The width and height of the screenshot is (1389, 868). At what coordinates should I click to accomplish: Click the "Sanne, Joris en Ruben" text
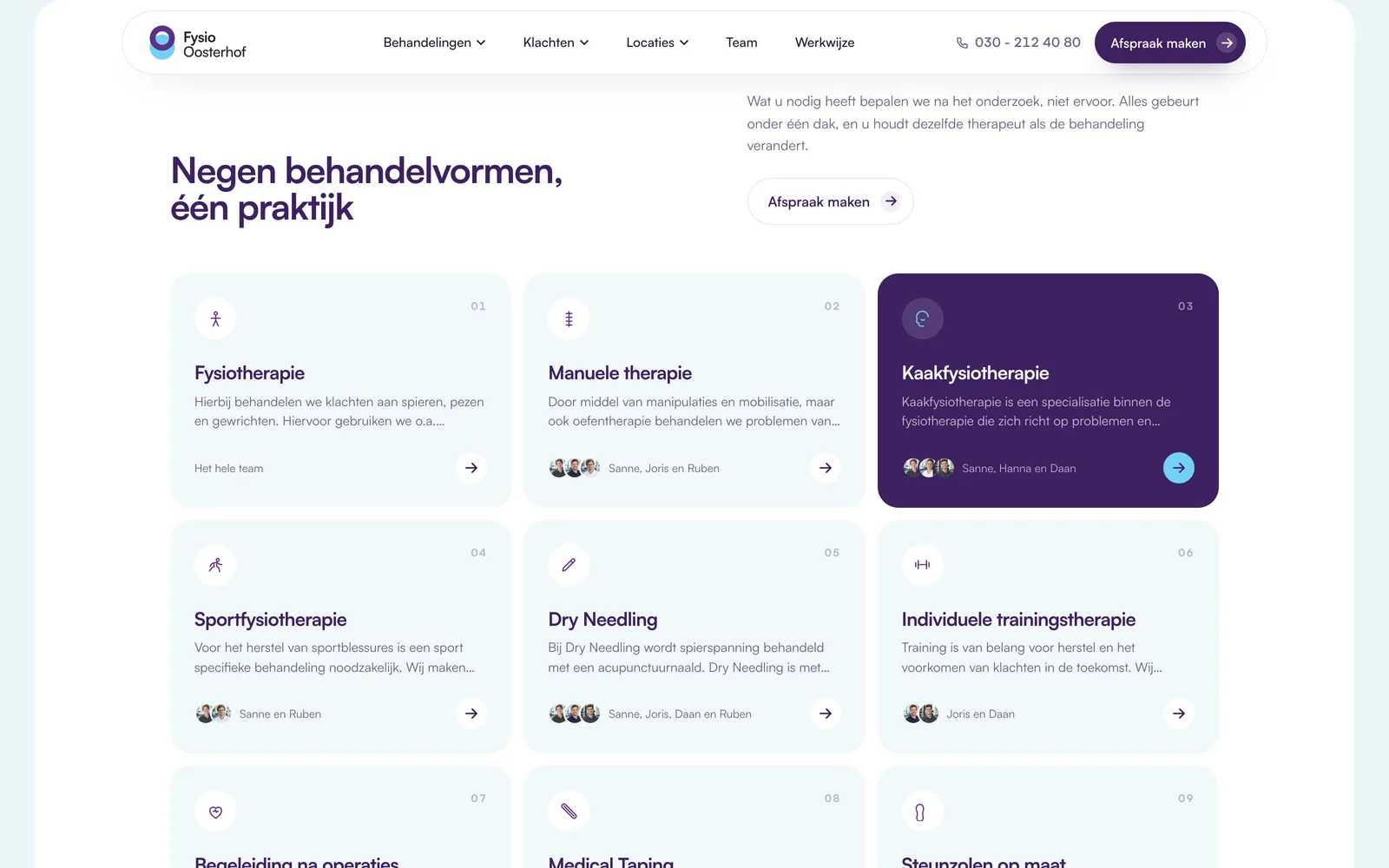663,469
